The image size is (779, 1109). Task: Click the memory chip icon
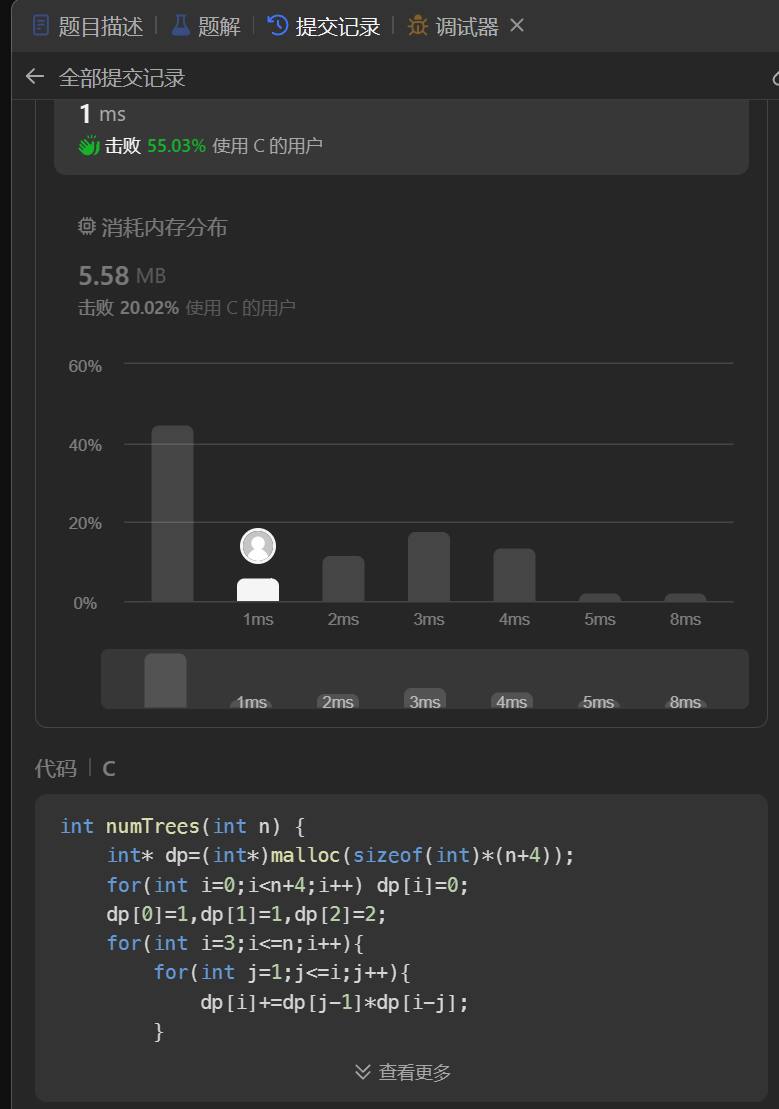(x=87, y=227)
